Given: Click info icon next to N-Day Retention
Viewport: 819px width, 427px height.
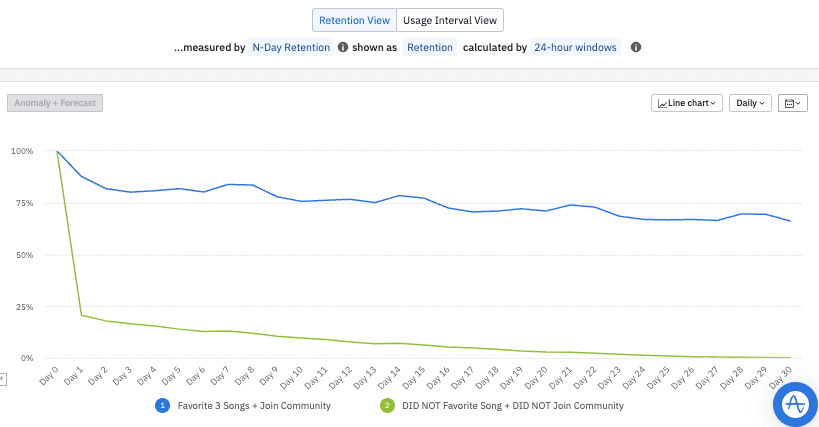Looking at the screenshot, I should click(x=343, y=47).
